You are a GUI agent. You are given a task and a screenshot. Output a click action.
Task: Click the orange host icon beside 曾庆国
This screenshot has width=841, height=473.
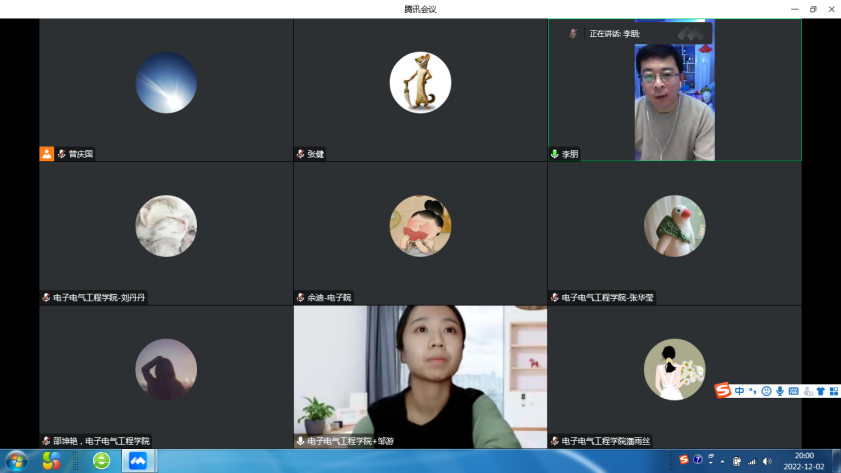tap(46, 154)
